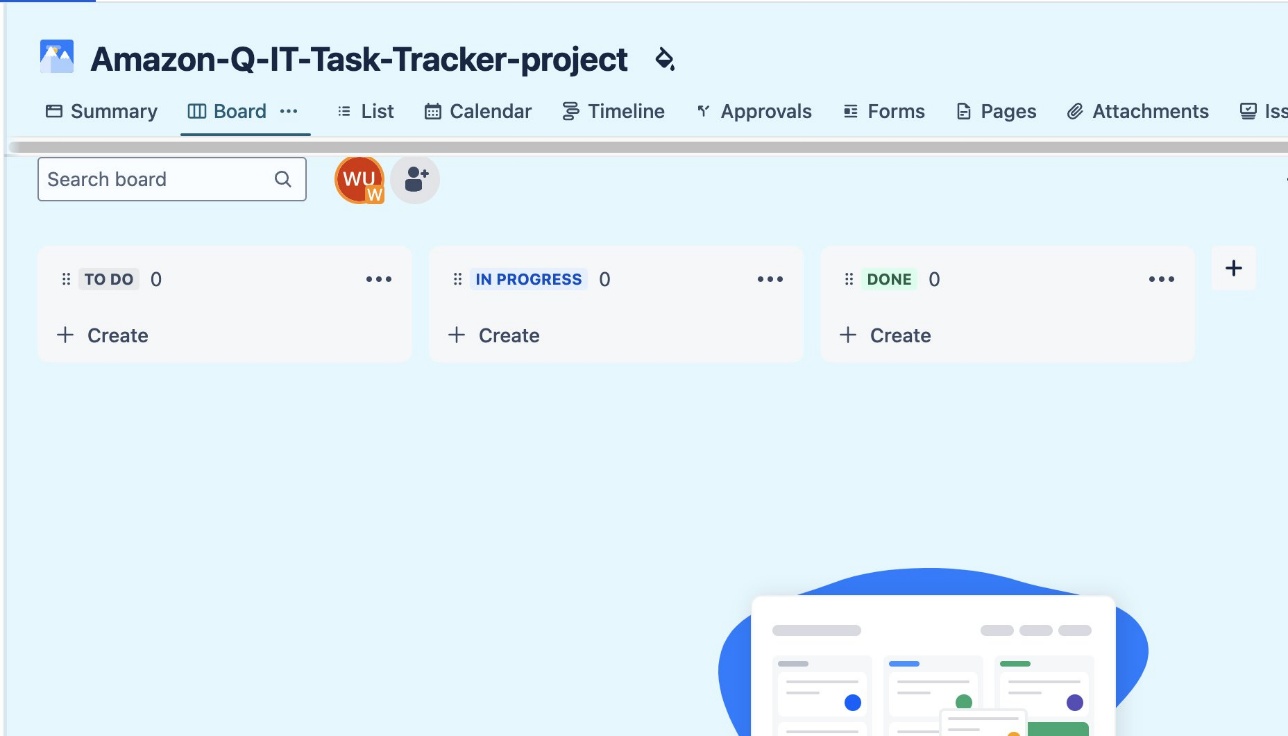Open Board tab more options ellipsis
Screen dimensions: 1288x736
point(289,111)
